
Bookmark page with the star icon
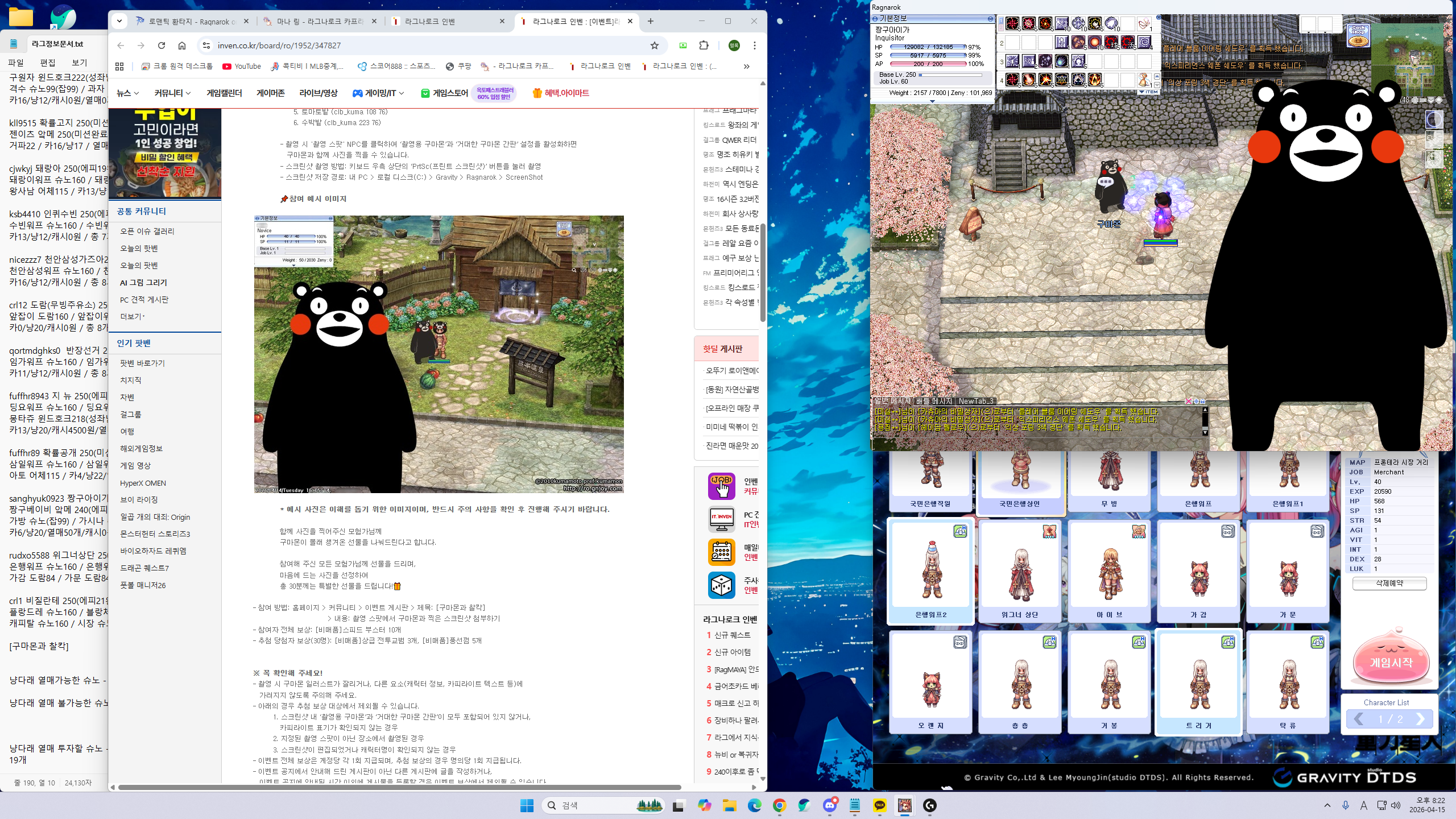(655, 45)
